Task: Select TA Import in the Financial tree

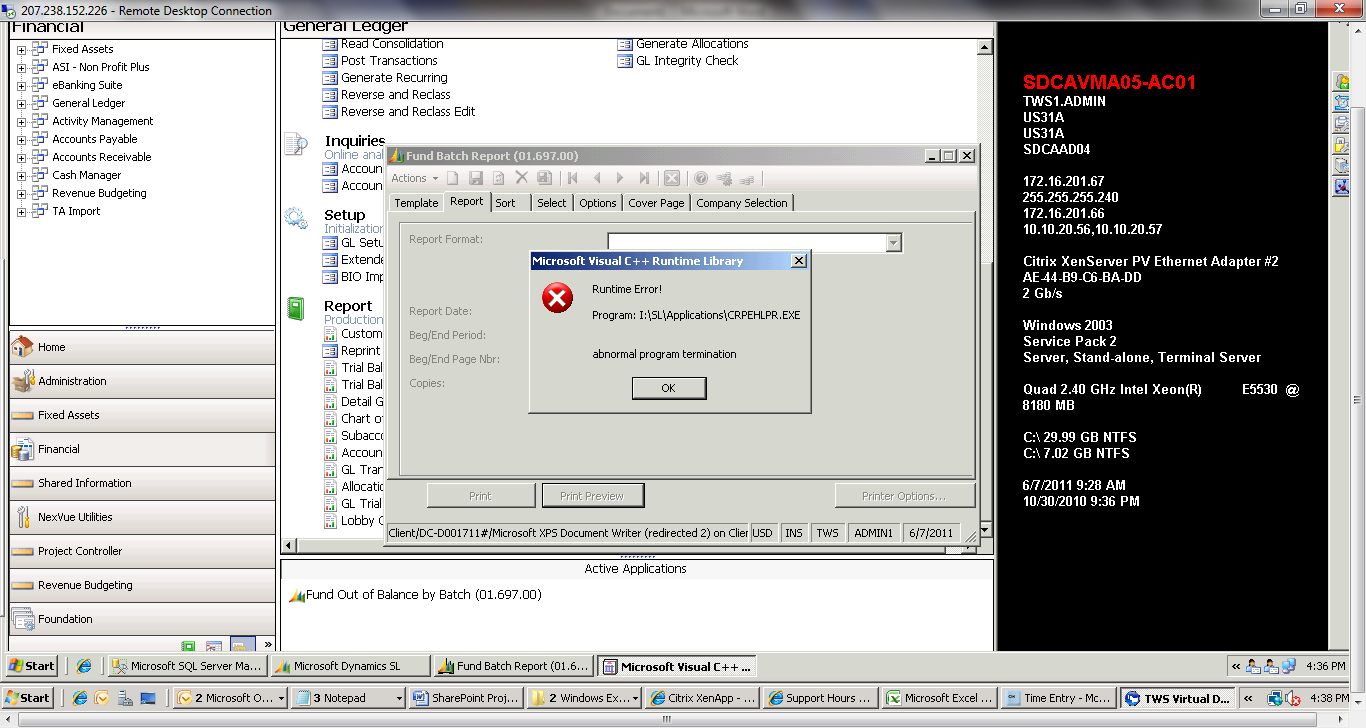Action: tap(76, 211)
